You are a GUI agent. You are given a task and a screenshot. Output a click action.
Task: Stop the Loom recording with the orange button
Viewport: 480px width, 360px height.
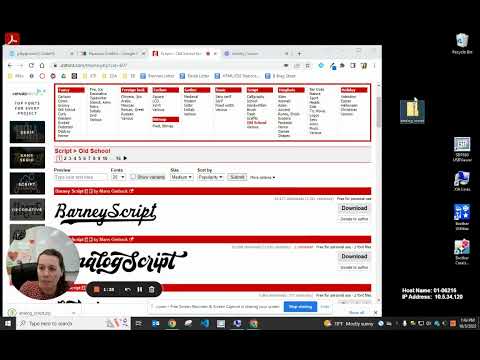(97, 289)
